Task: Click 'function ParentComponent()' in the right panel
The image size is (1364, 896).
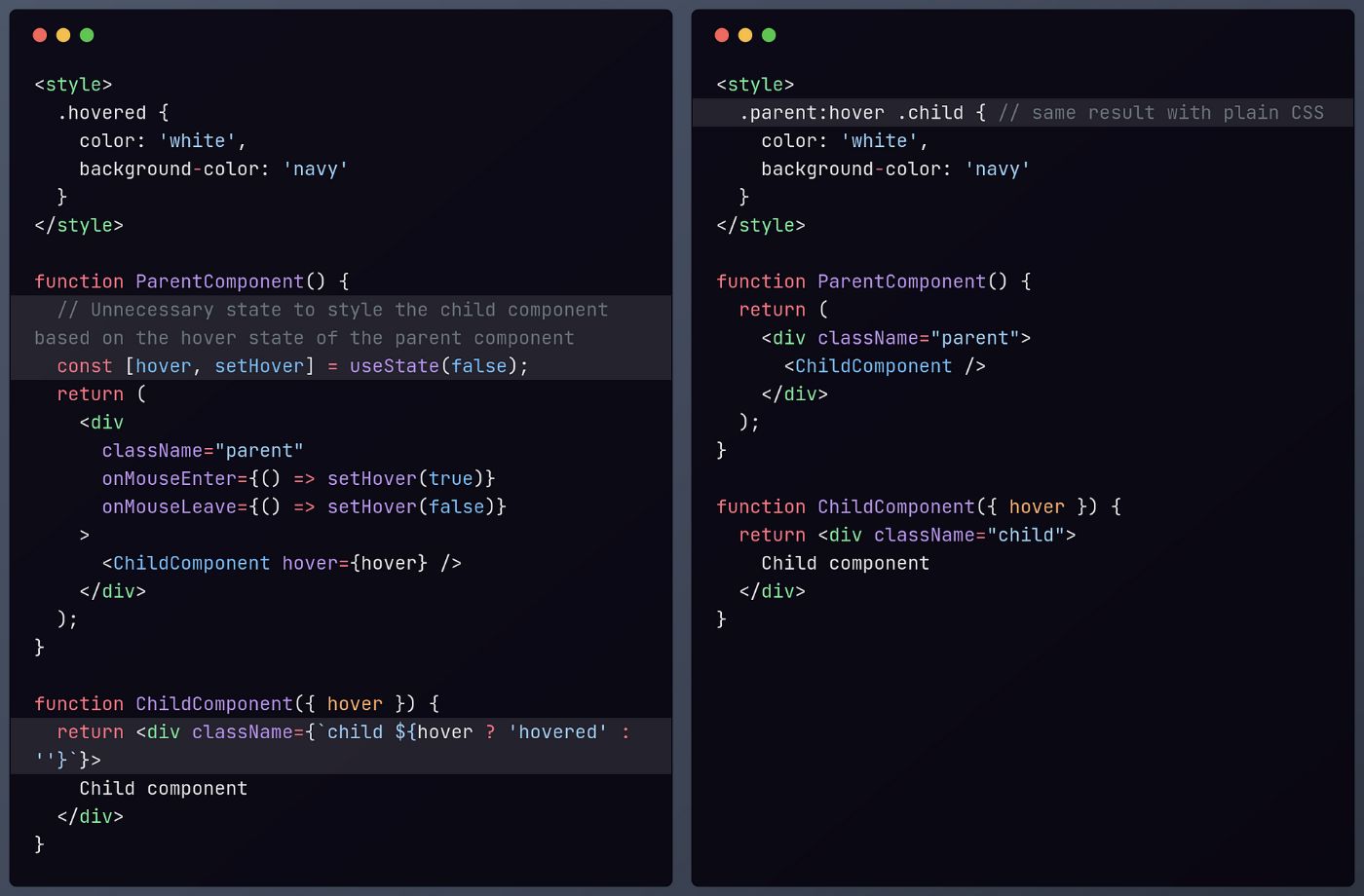Action: (x=862, y=281)
